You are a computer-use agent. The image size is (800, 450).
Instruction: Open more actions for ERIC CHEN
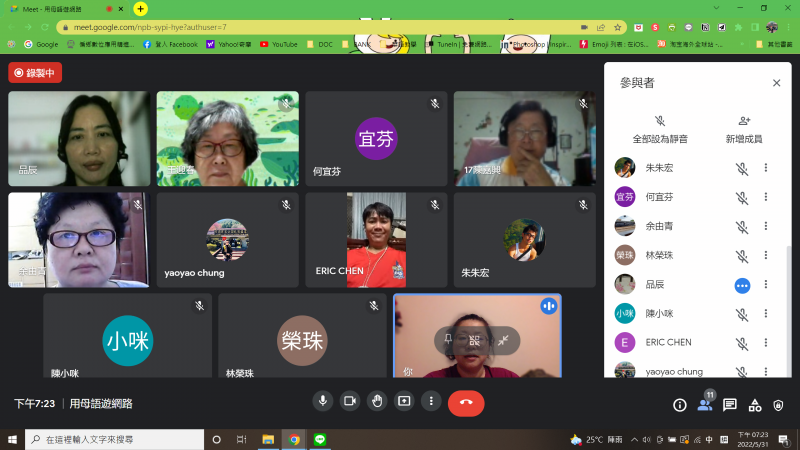click(766, 342)
